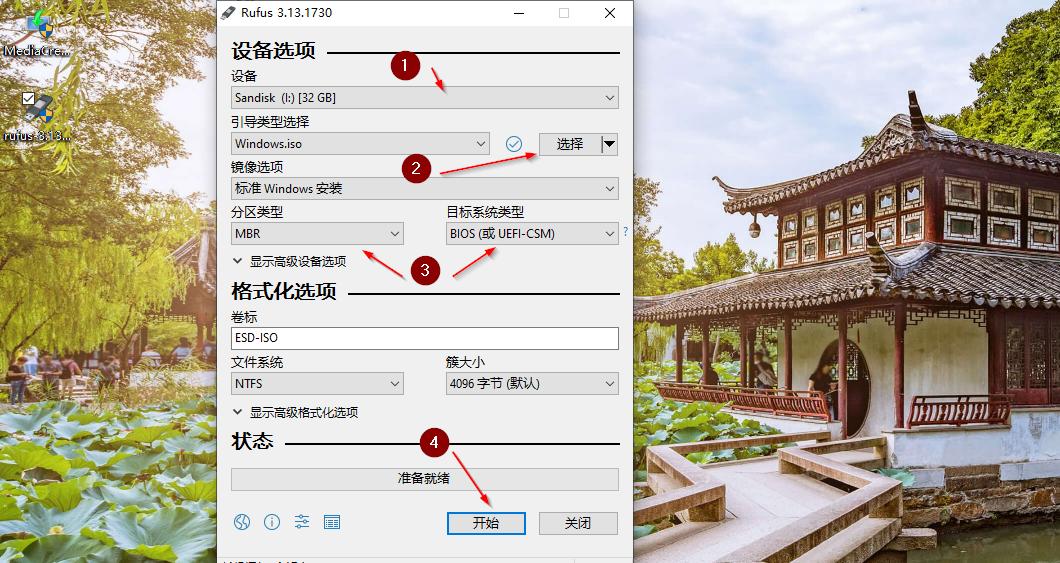Minimize the Rufus window

click(519, 13)
